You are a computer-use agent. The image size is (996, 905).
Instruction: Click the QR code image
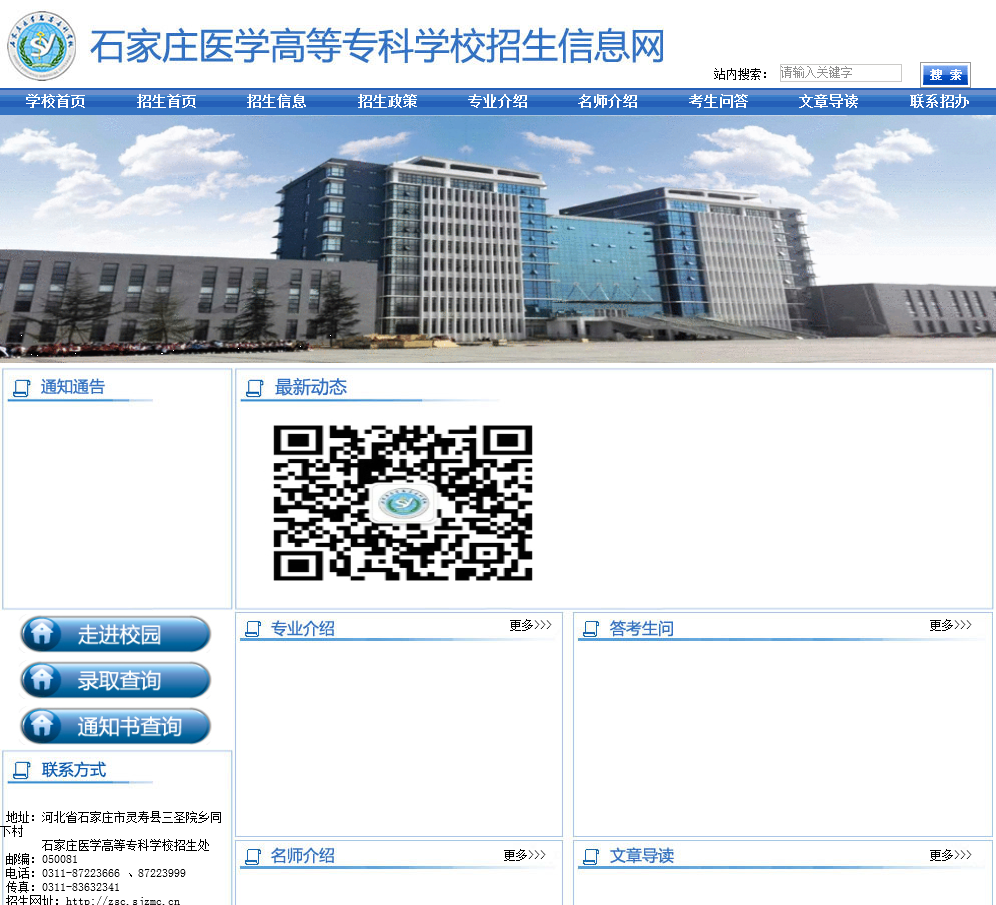[x=403, y=502]
